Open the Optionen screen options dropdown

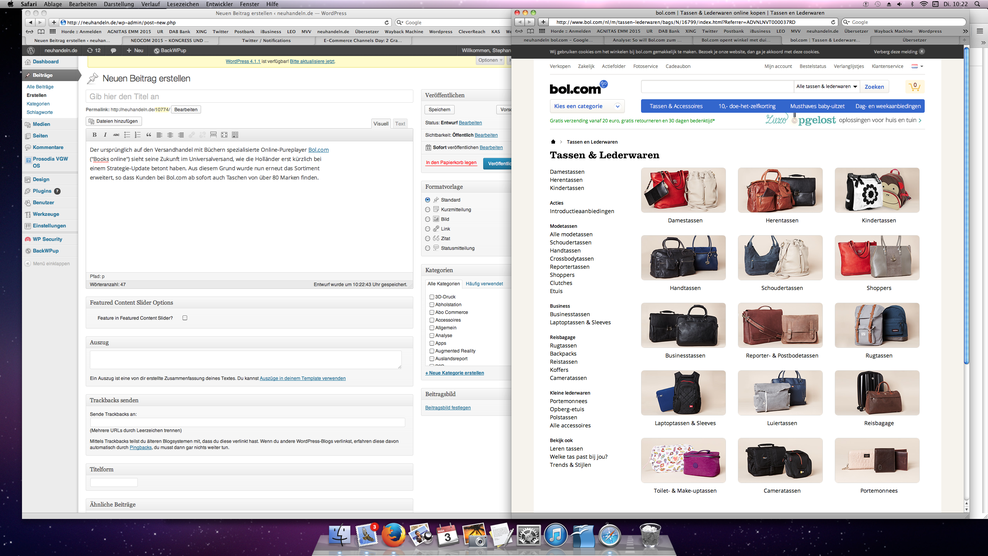click(490, 61)
